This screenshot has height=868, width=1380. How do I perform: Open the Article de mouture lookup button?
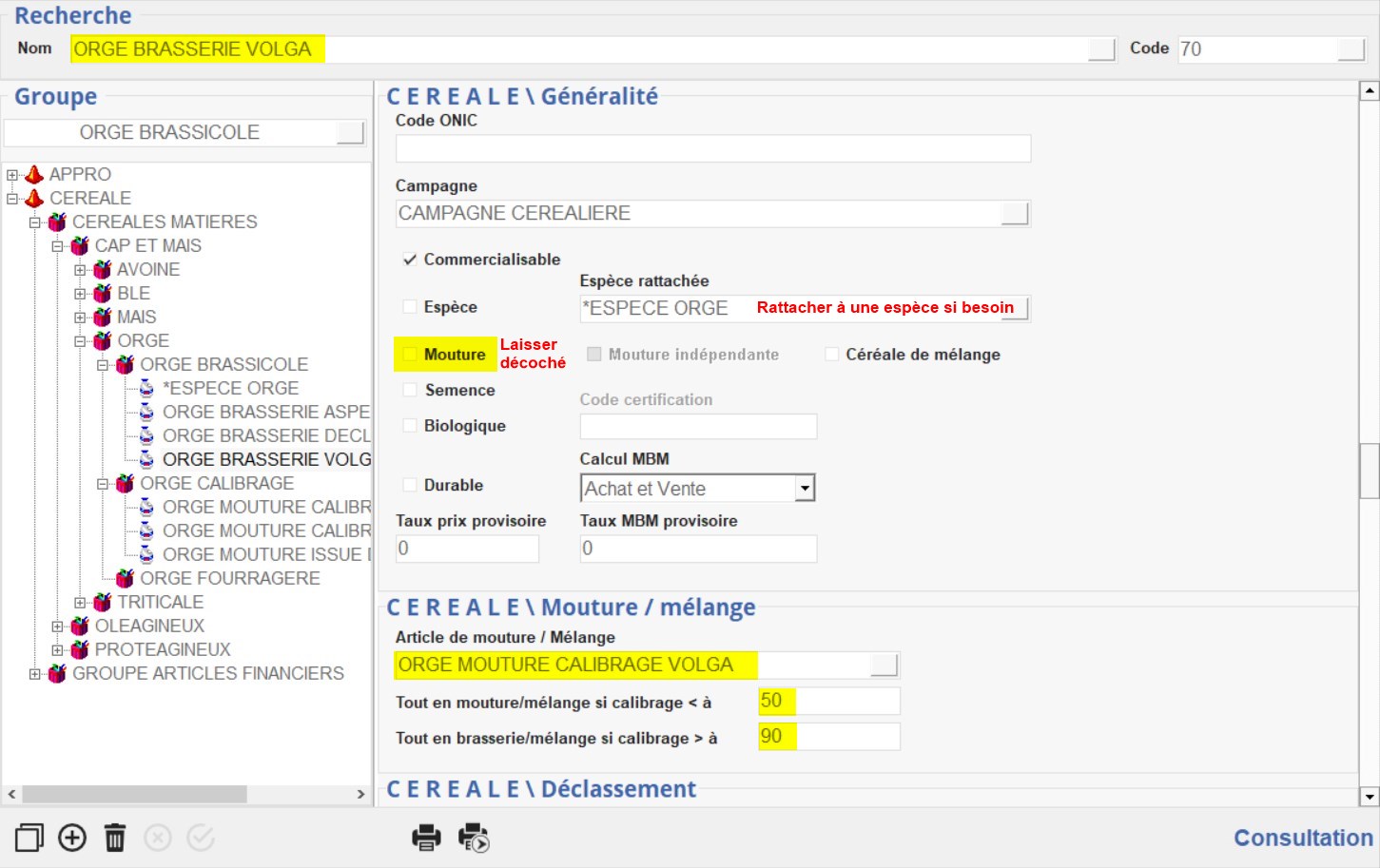(884, 665)
